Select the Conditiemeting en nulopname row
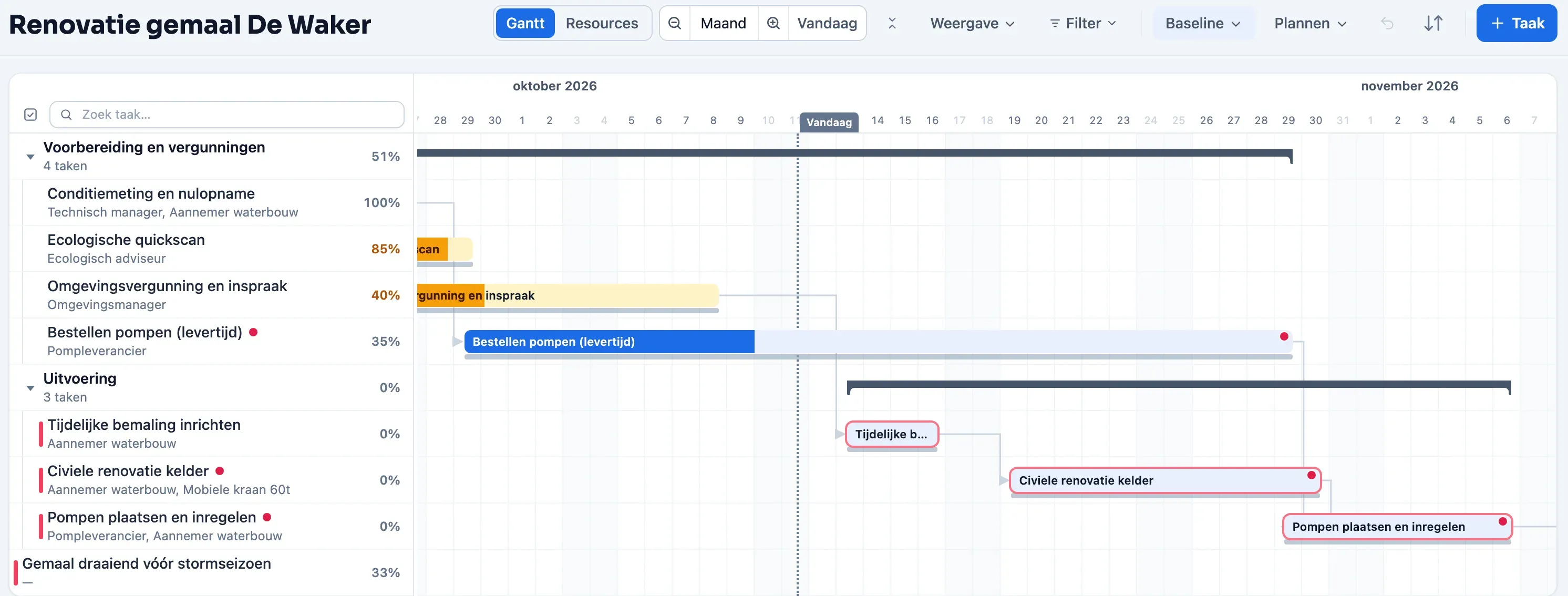Screen dimensions: 1568x596 point(211,203)
